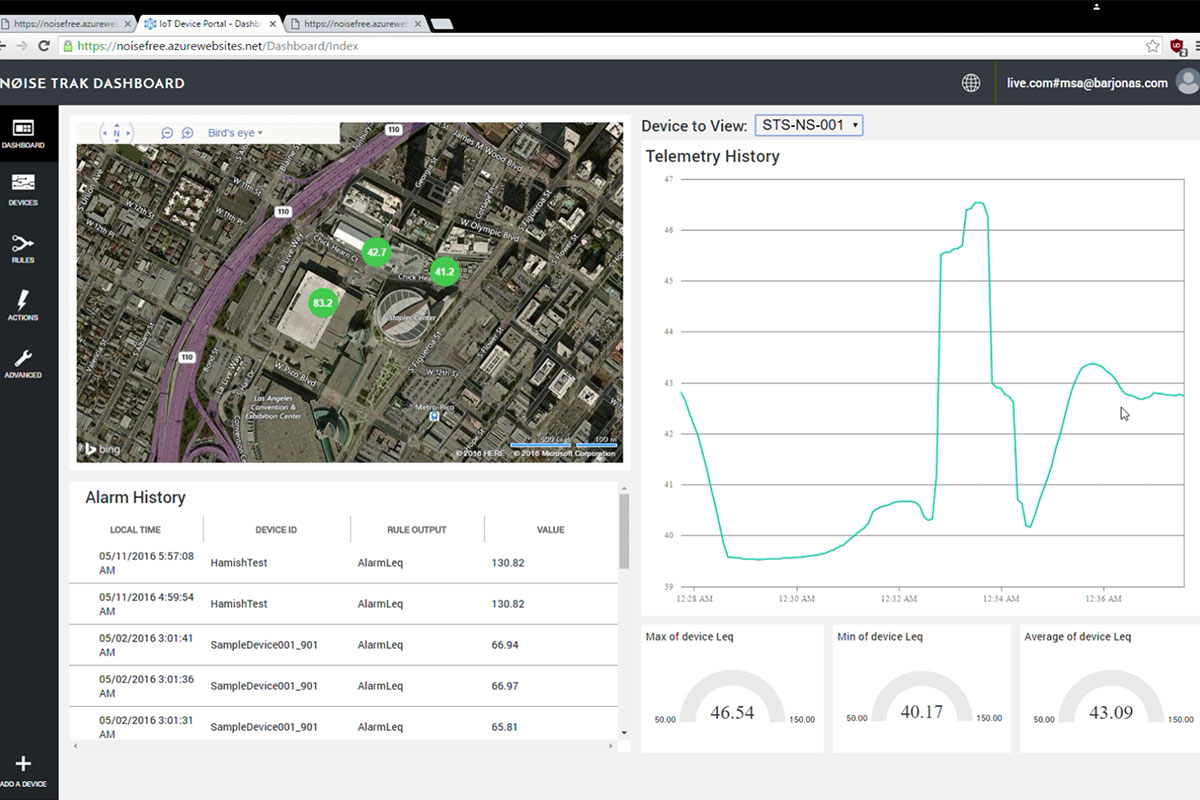Click the user avatar icon

[x=1188, y=82]
